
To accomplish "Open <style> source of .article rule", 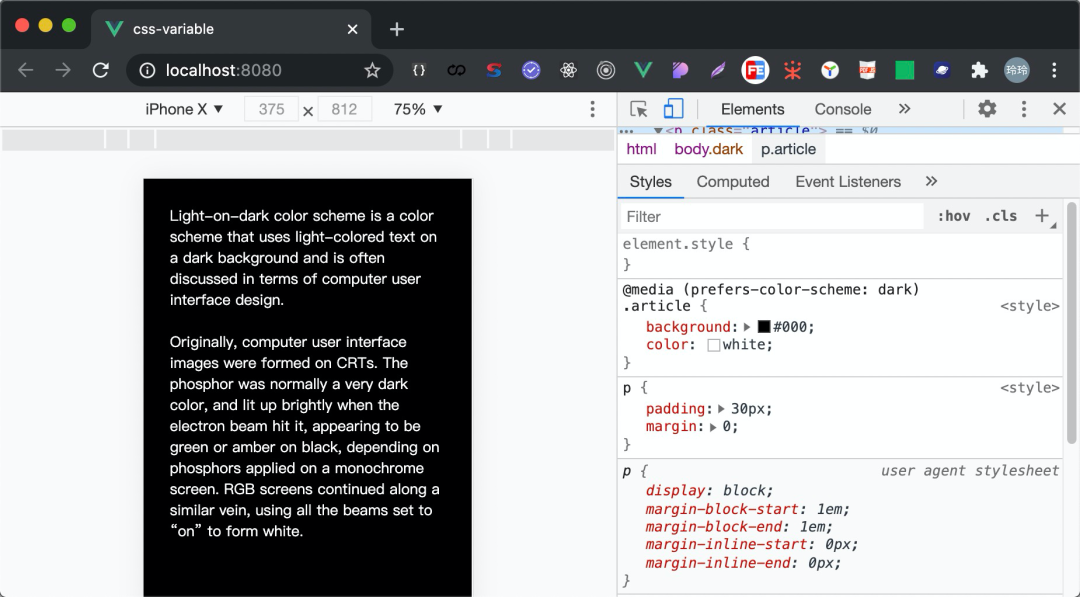I will click(x=1030, y=306).
